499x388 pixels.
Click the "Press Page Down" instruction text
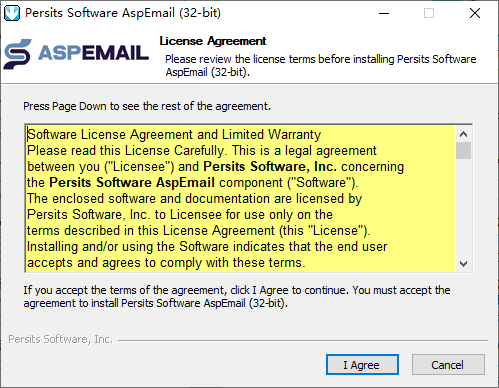[147, 106]
